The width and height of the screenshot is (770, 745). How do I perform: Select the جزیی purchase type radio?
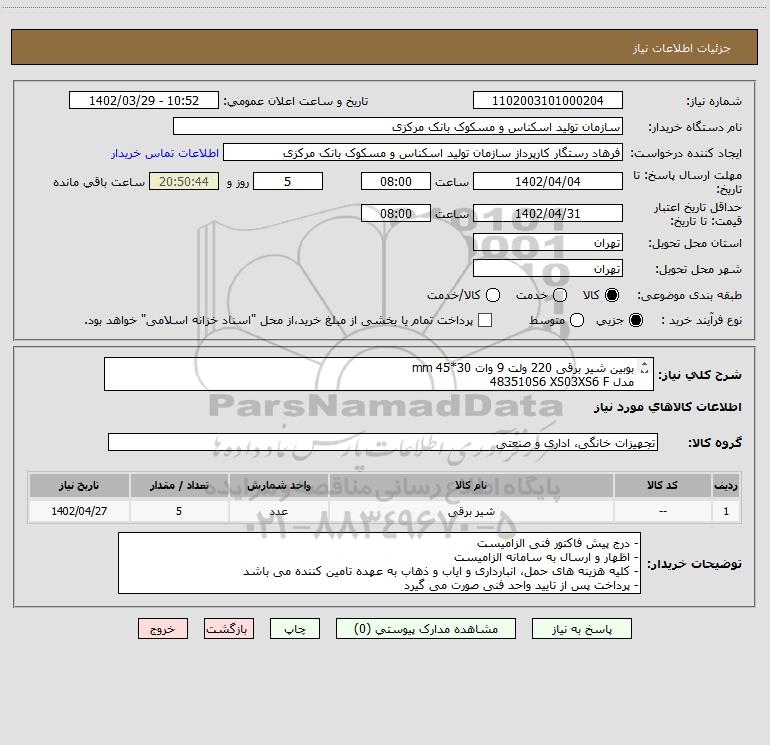635,320
